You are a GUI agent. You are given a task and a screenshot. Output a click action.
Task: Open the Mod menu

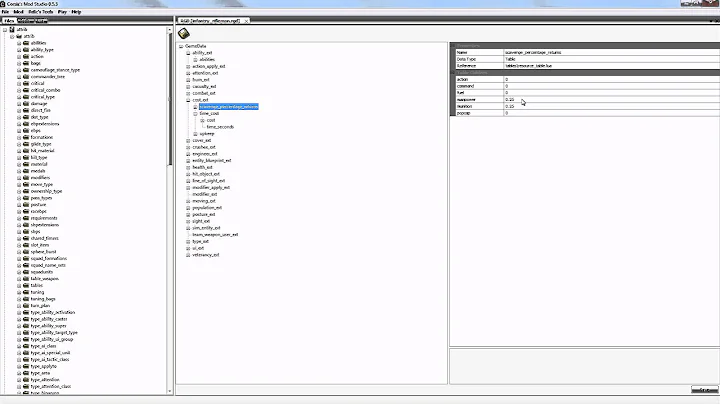(18, 12)
